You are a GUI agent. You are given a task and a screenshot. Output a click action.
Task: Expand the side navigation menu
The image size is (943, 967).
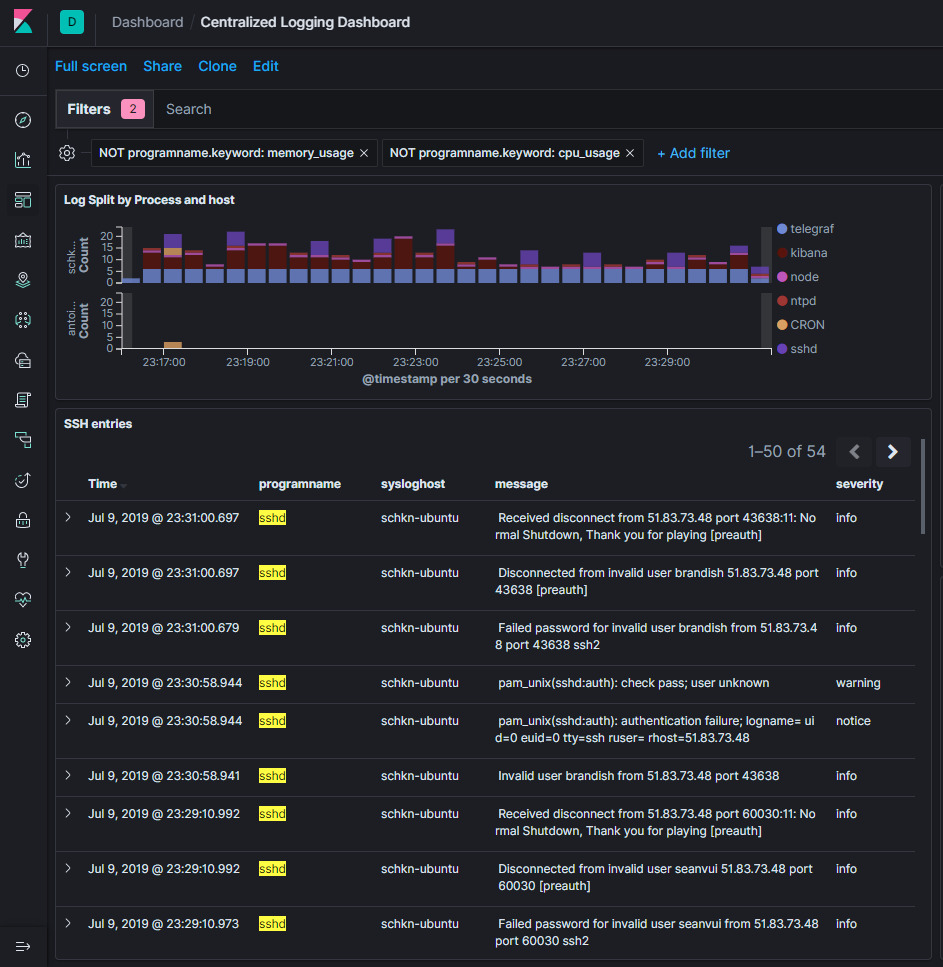point(23,946)
